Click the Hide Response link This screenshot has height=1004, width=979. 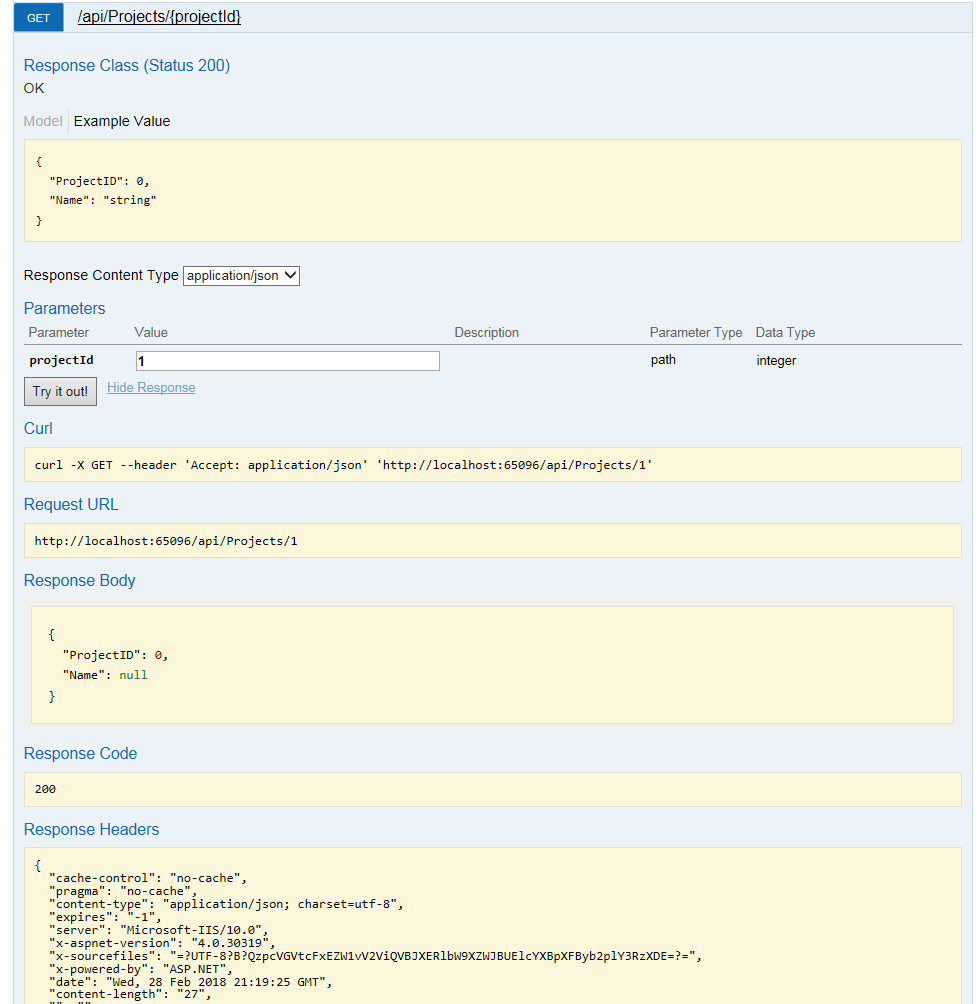point(151,388)
